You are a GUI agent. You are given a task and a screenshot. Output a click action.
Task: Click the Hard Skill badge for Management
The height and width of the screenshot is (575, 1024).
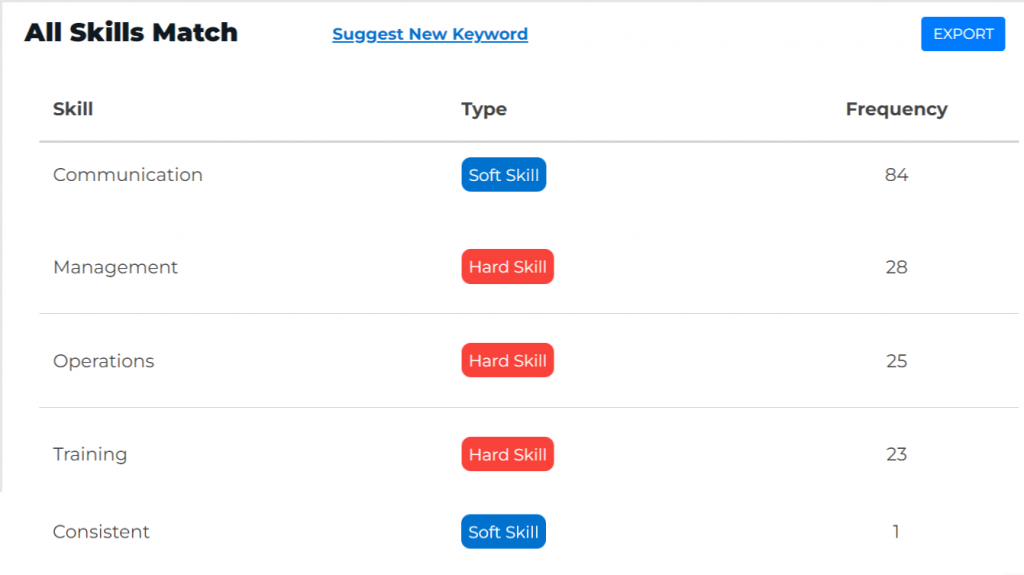(507, 267)
